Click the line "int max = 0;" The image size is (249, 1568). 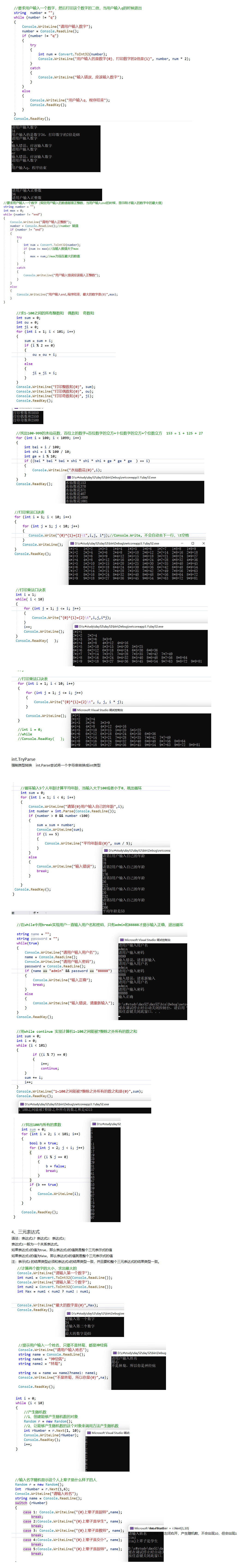[x=13, y=211]
